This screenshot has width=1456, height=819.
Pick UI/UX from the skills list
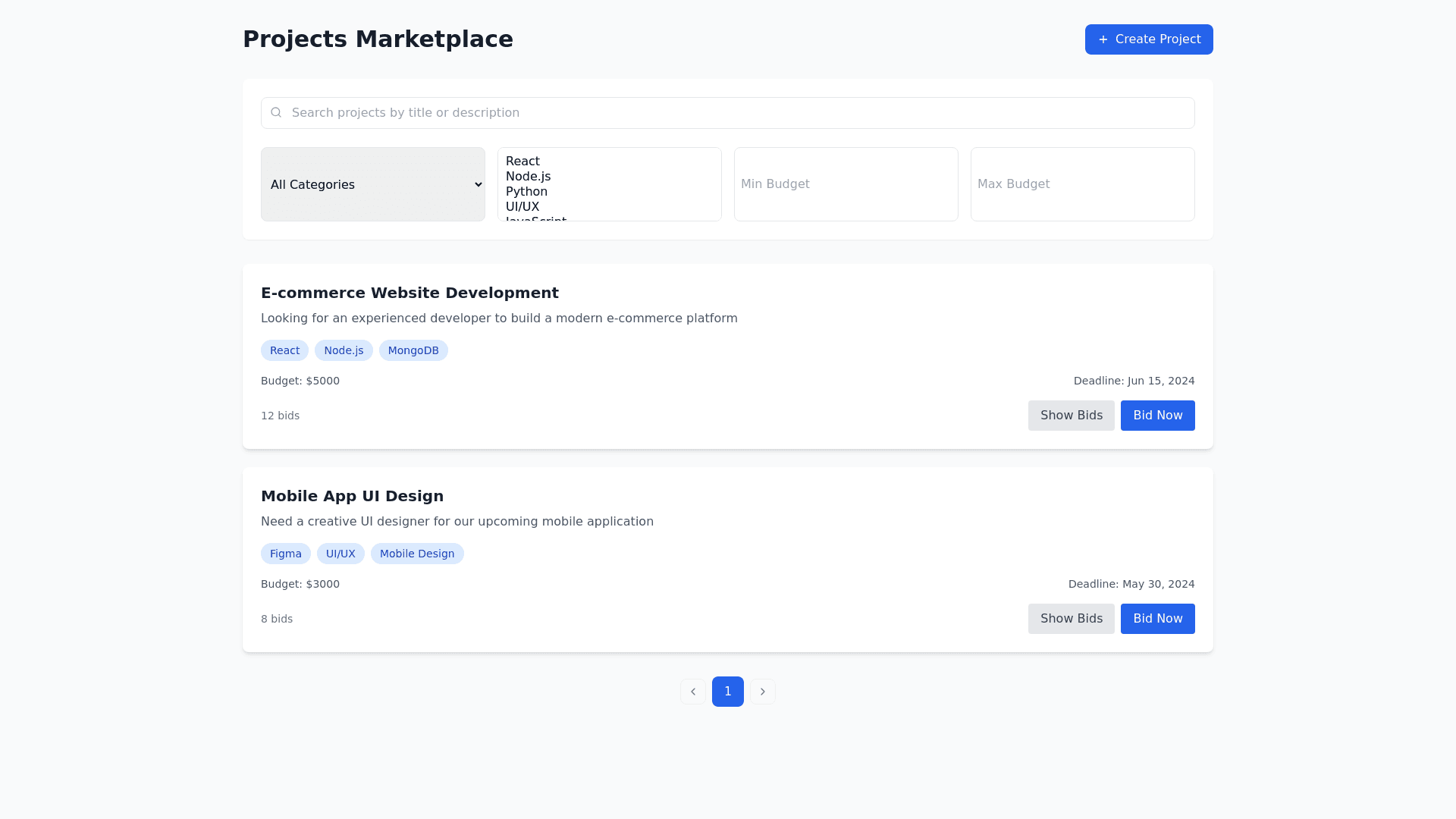tap(522, 207)
